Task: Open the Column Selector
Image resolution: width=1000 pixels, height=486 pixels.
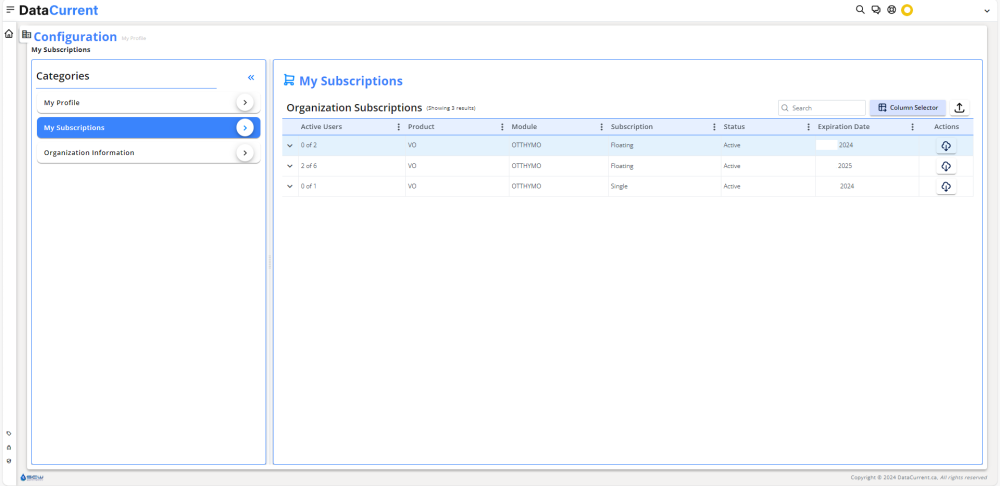Action: click(908, 108)
